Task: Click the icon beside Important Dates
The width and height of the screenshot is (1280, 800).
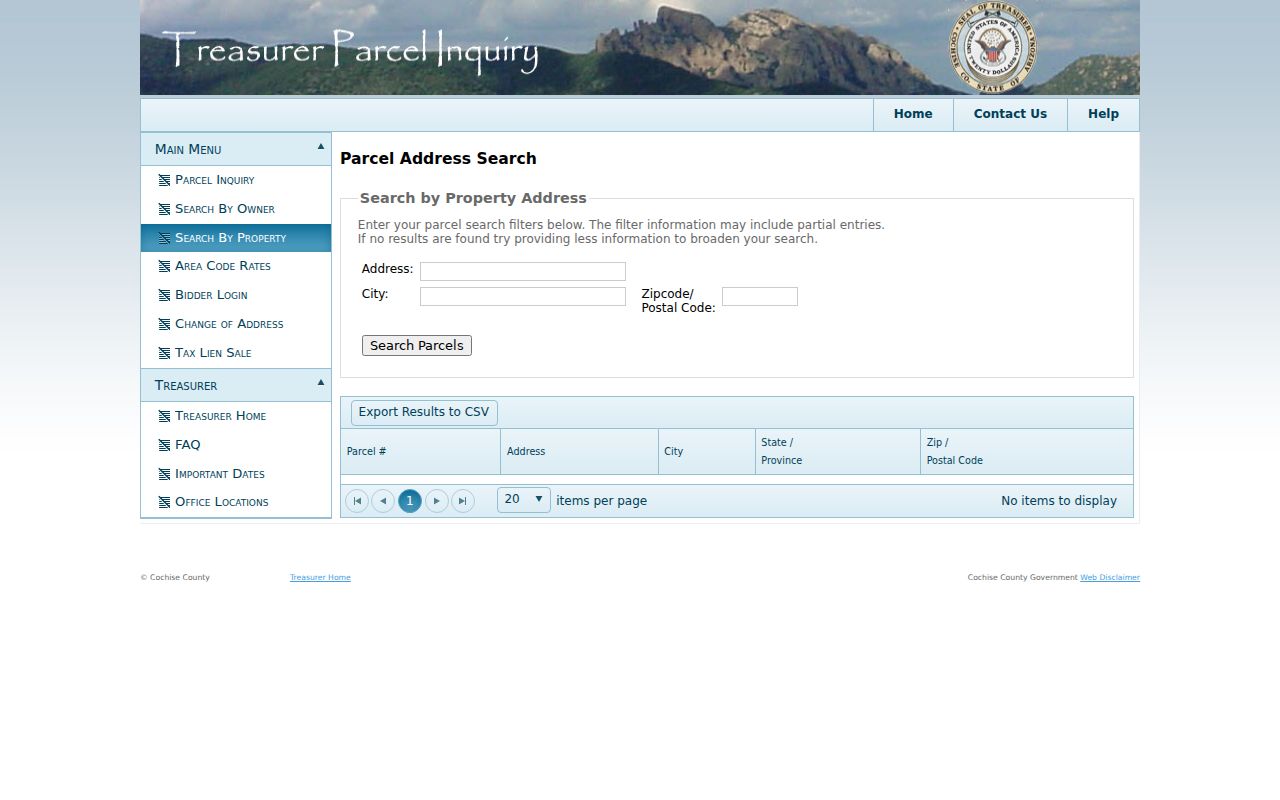Action: [164, 474]
